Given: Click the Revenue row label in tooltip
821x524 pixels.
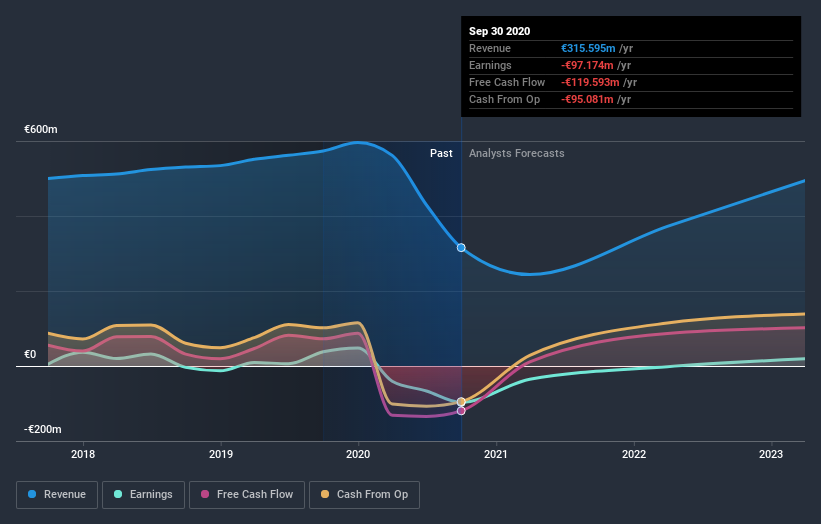Looking at the screenshot, I should [x=490, y=48].
